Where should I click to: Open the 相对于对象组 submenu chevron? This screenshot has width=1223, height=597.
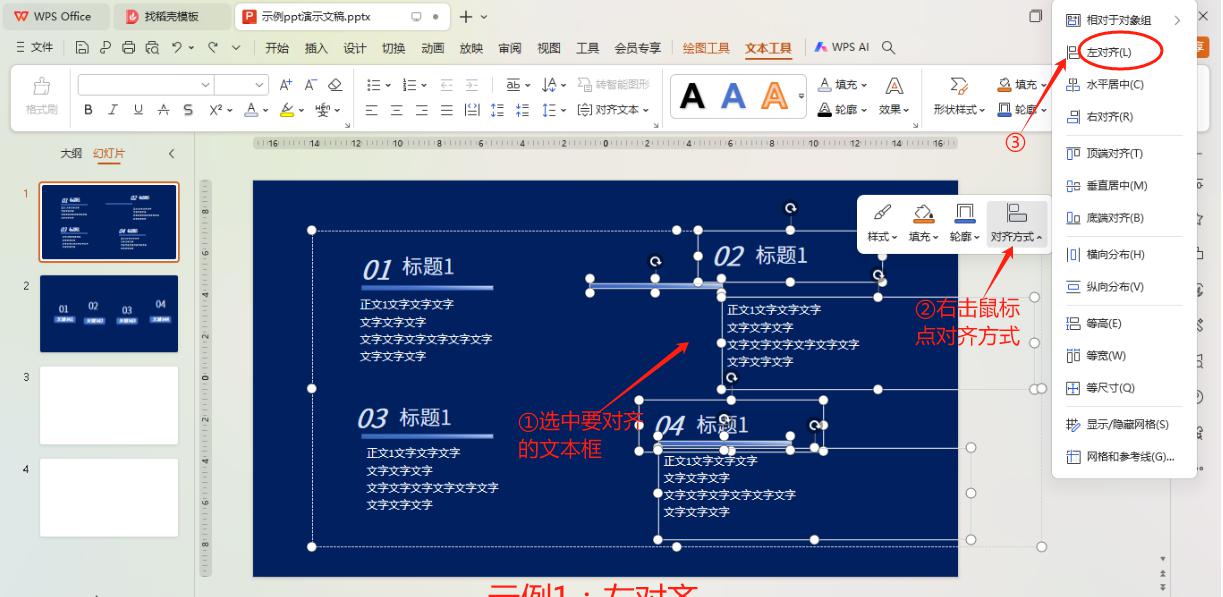point(1177,17)
